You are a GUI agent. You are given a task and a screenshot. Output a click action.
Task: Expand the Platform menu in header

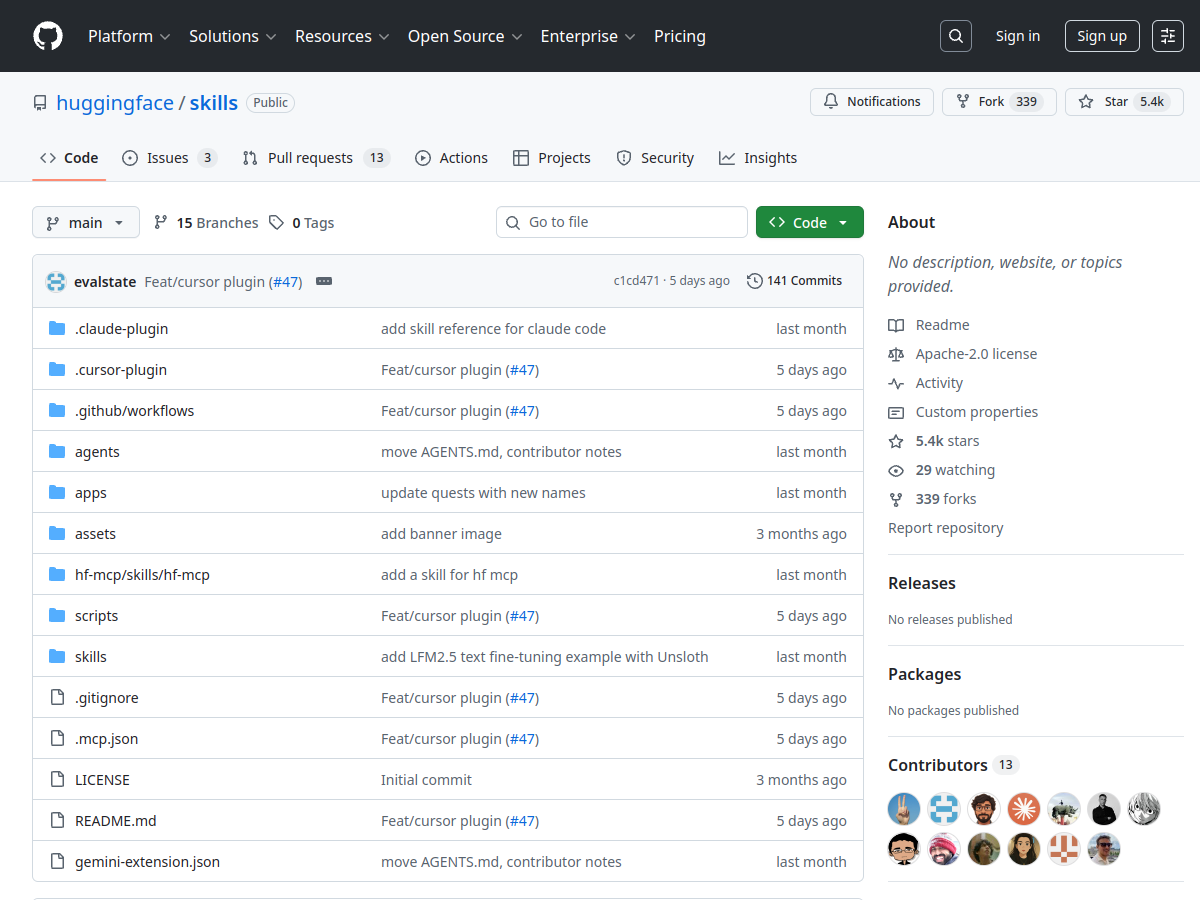tap(129, 36)
